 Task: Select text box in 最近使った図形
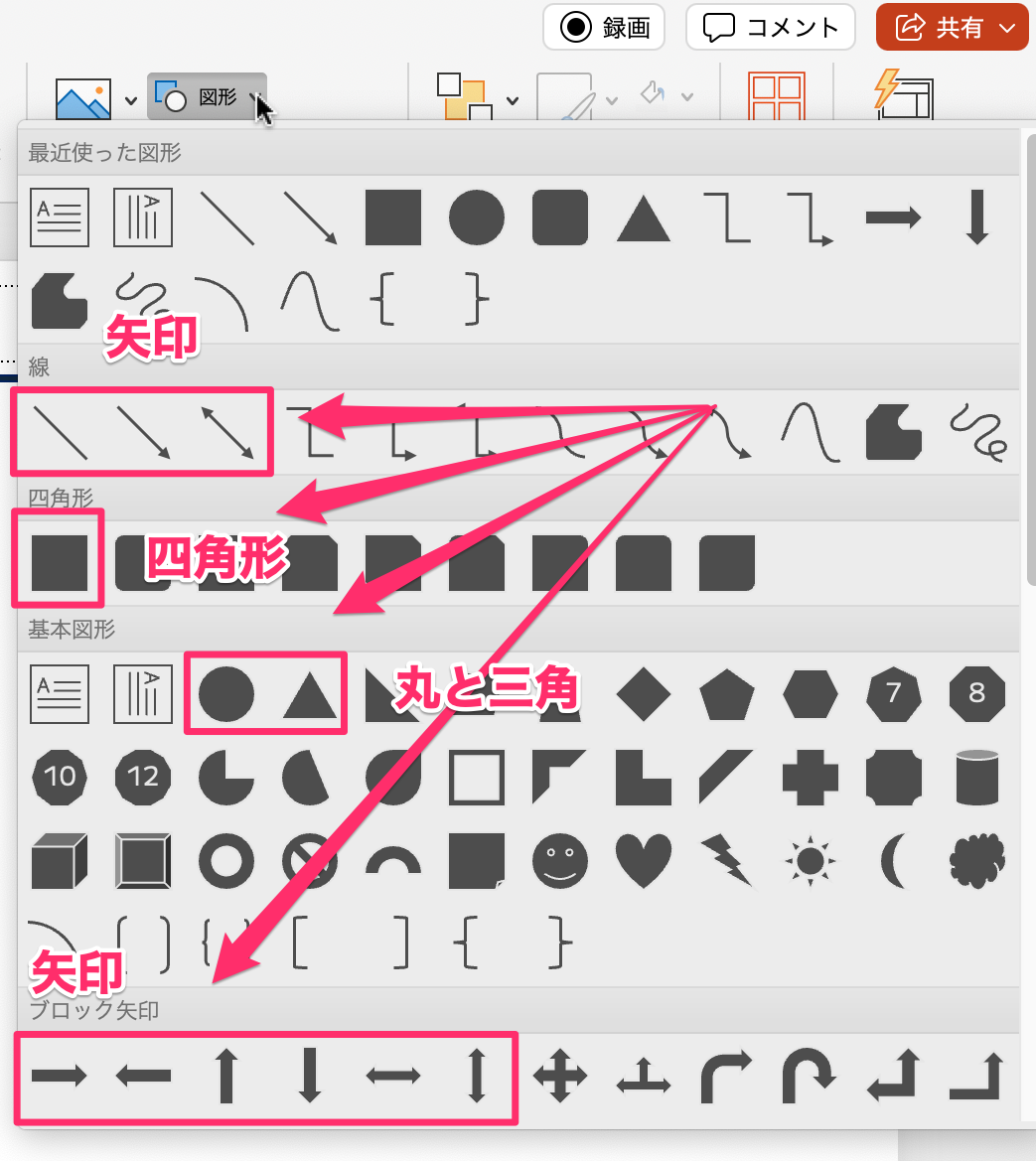60,218
